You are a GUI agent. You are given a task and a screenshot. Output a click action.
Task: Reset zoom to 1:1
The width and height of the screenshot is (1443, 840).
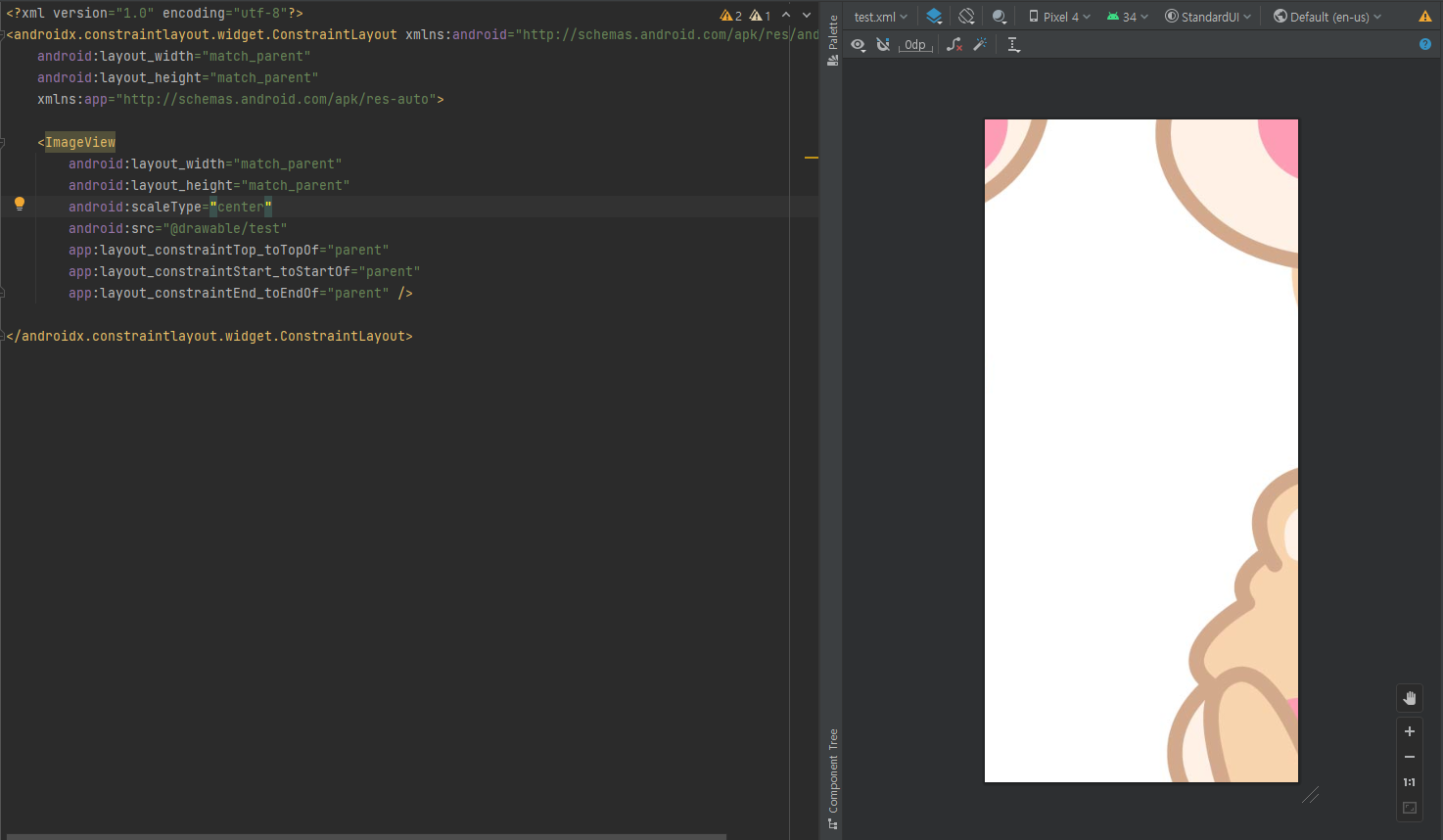tap(1410, 782)
